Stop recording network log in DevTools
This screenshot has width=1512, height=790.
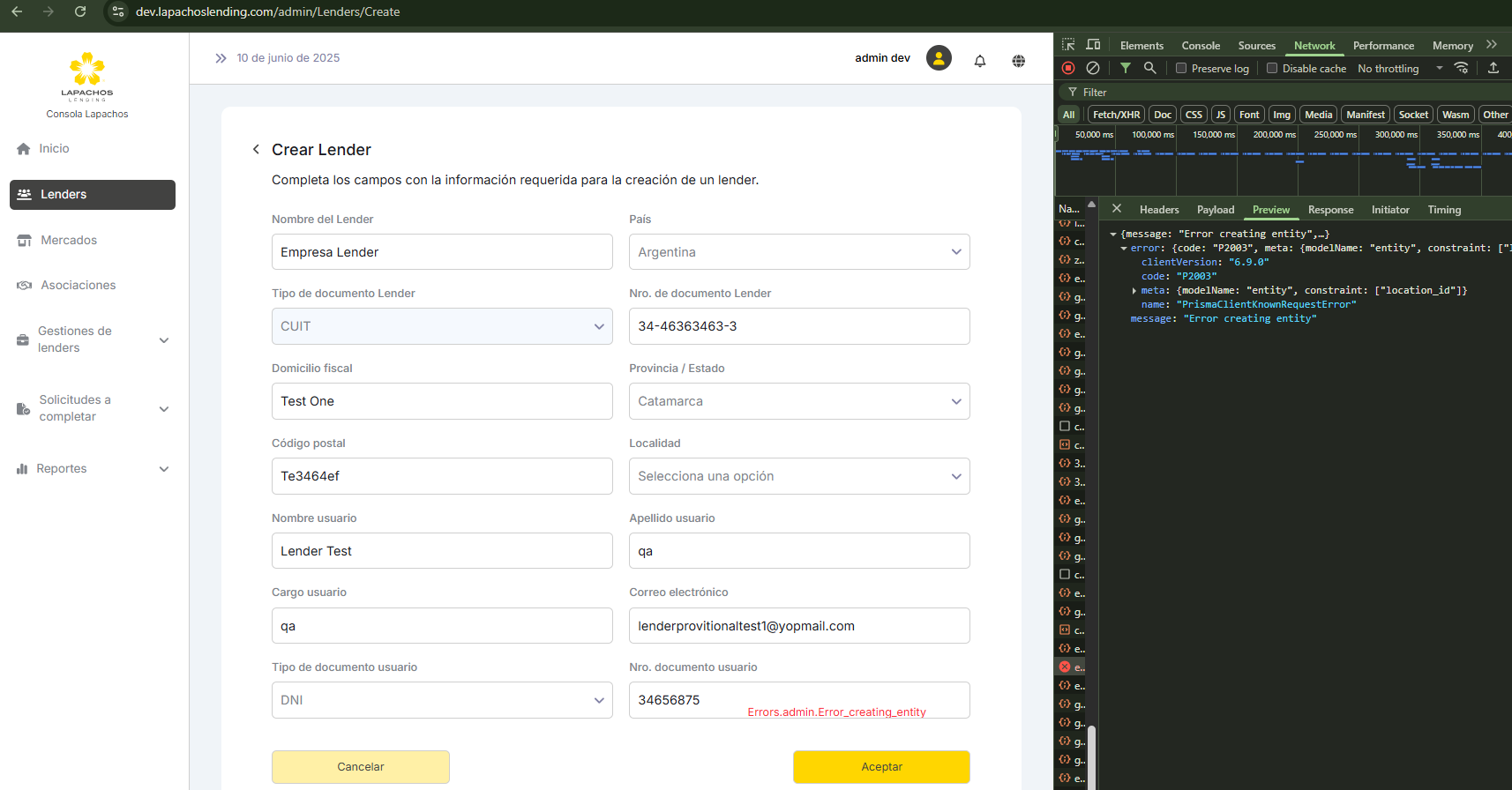1068,68
